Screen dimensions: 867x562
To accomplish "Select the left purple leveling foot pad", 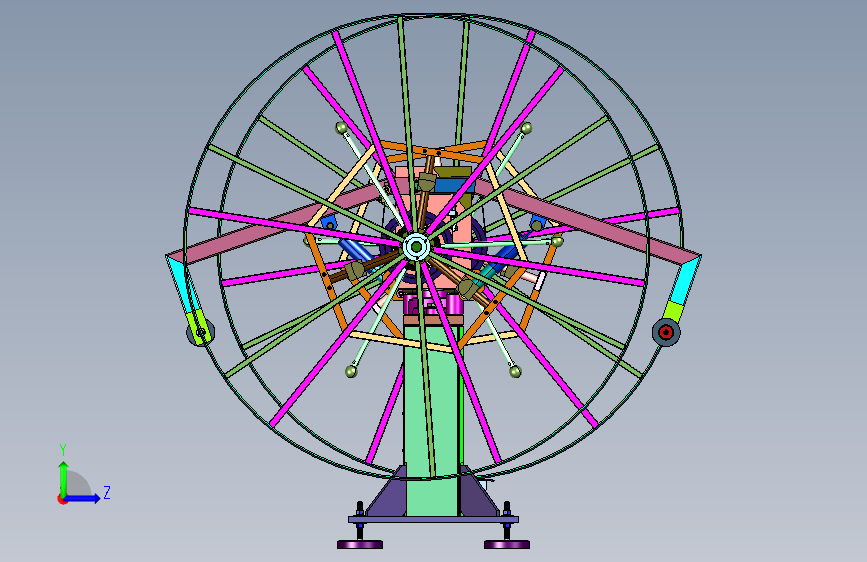I will click(x=360, y=545).
